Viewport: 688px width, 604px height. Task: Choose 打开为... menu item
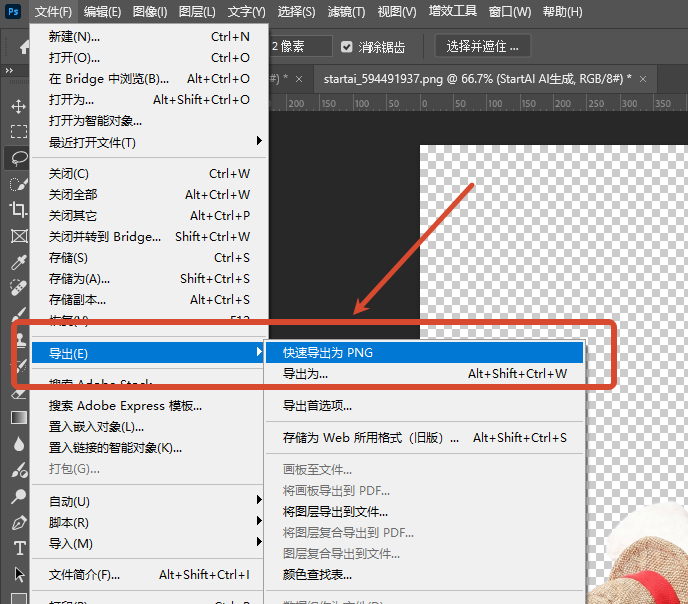pos(149,100)
